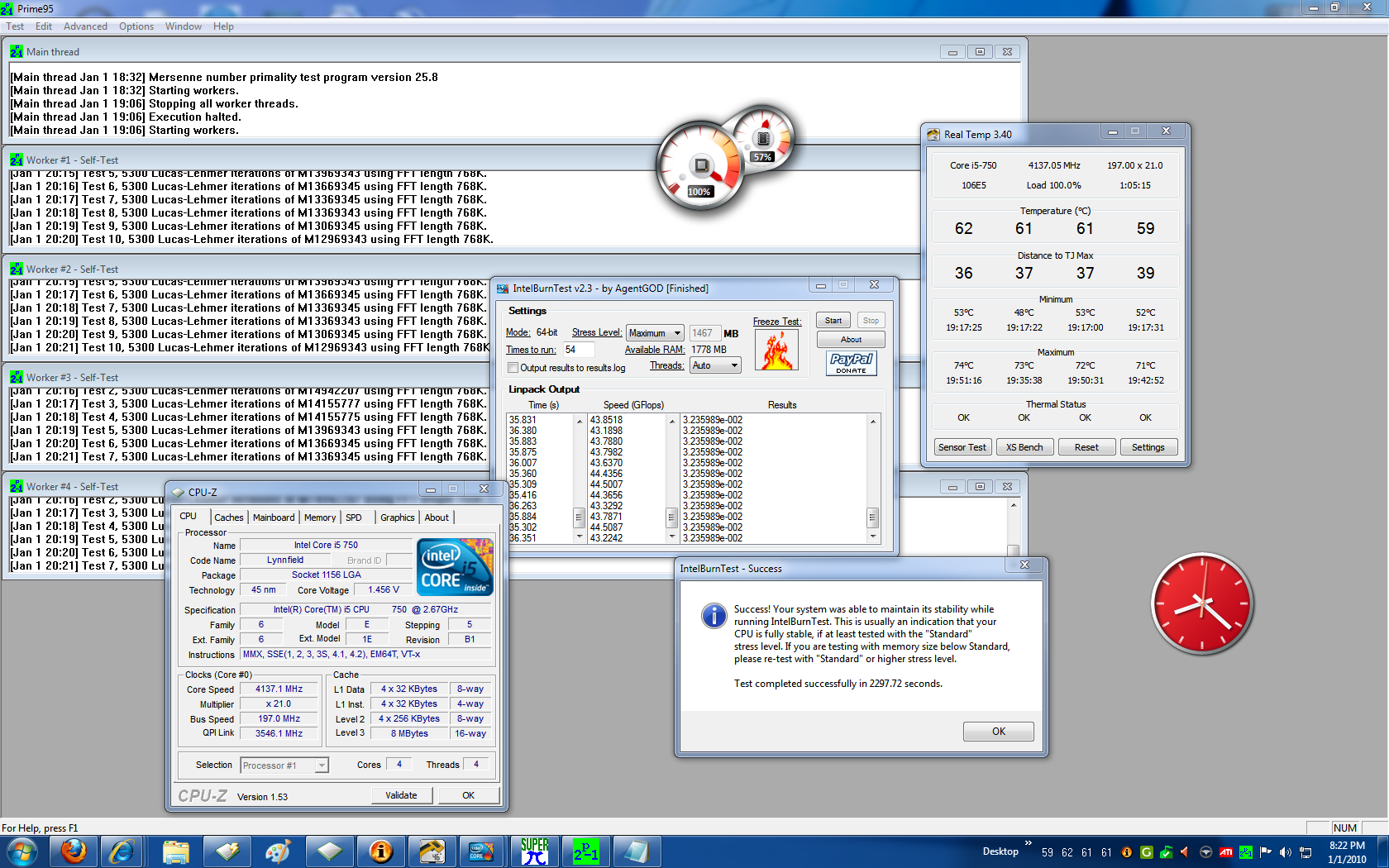Switch to CPU-Z About tab
The width and height of the screenshot is (1389, 868).
click(437, 517)
